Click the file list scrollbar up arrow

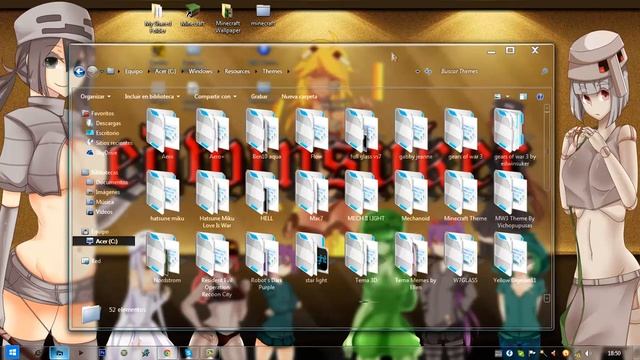click(547, 109)
